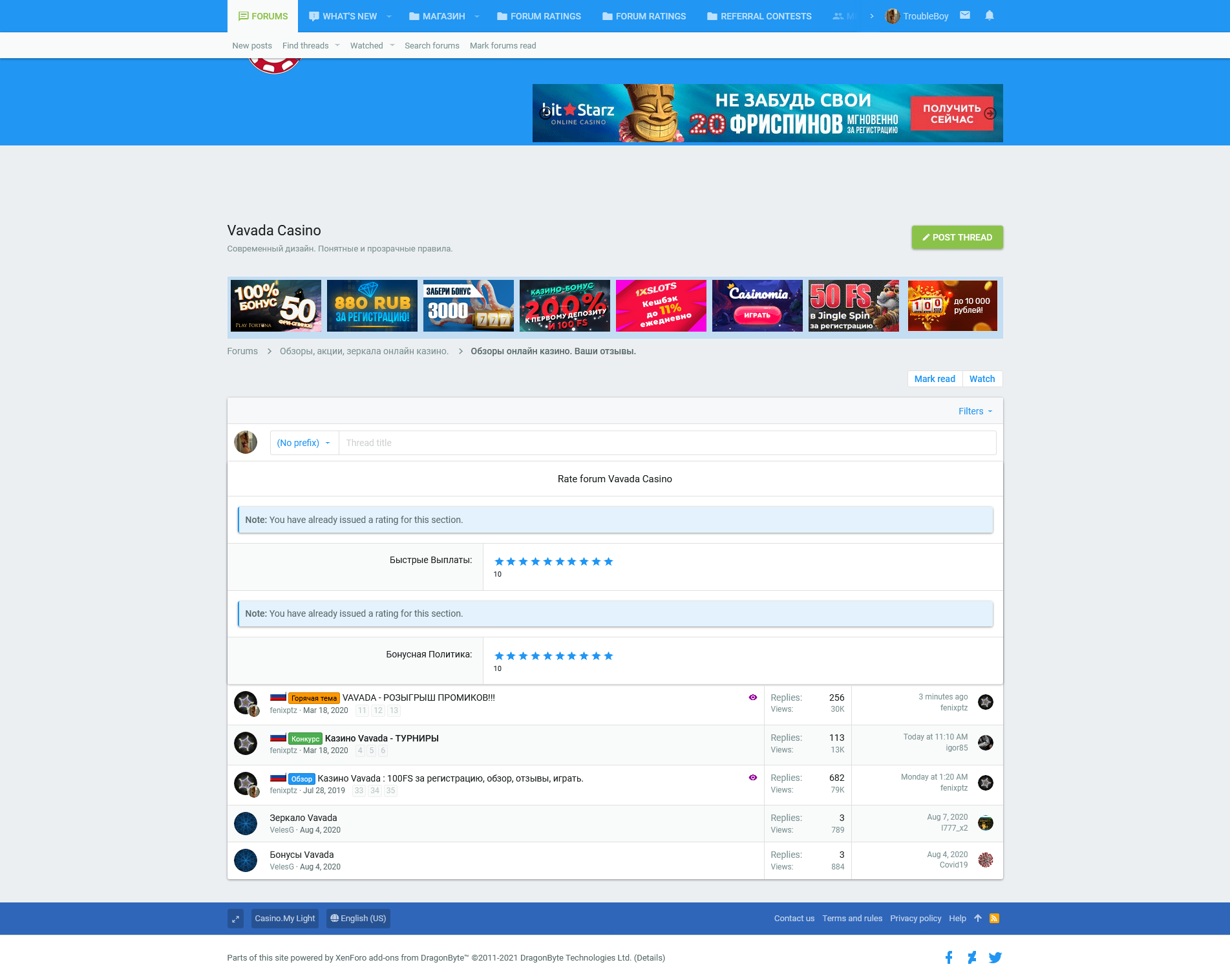This screenshot has height=980, width=1230.
Task: Open Forums breadcrumb link
Action: tap(242, 351)
